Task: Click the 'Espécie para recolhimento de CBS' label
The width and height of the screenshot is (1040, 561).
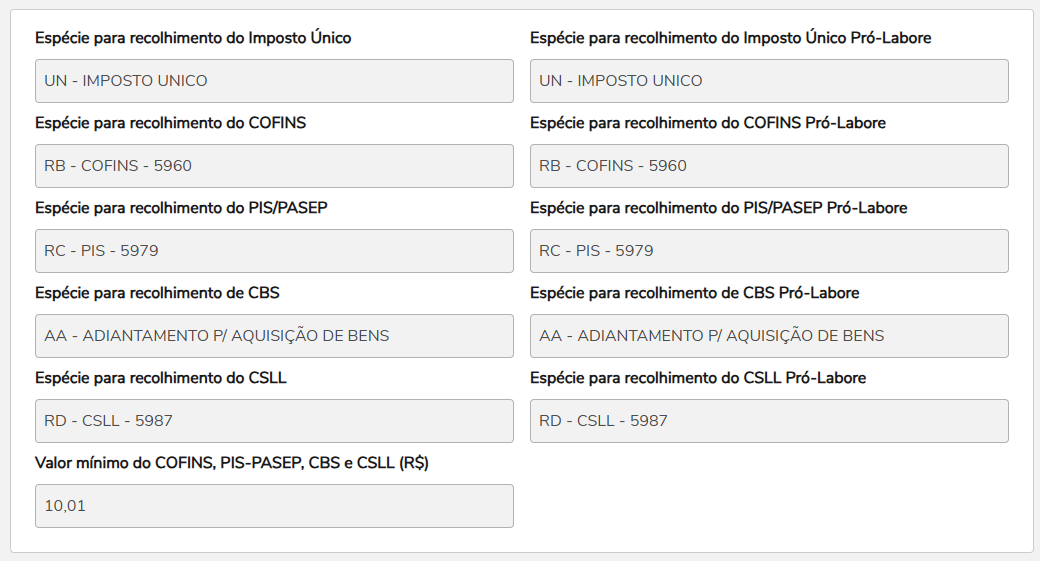Action: [x=157, y=293]
